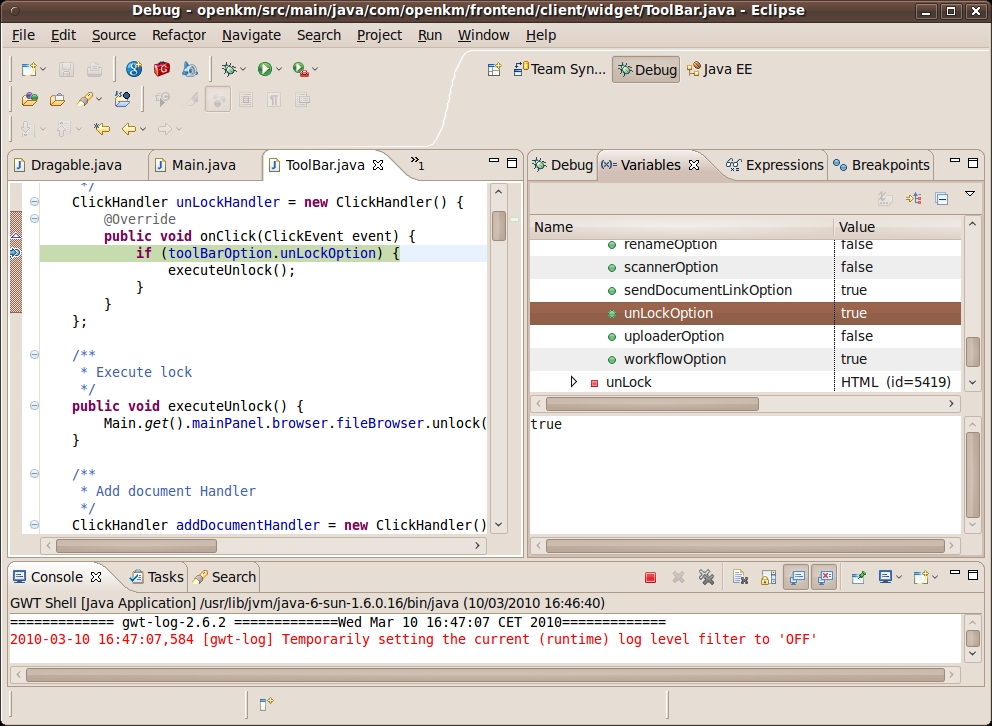This screenshot has height=726, width=992.
Task: Switch to the Java EE perspective
Action: [720, 70]
